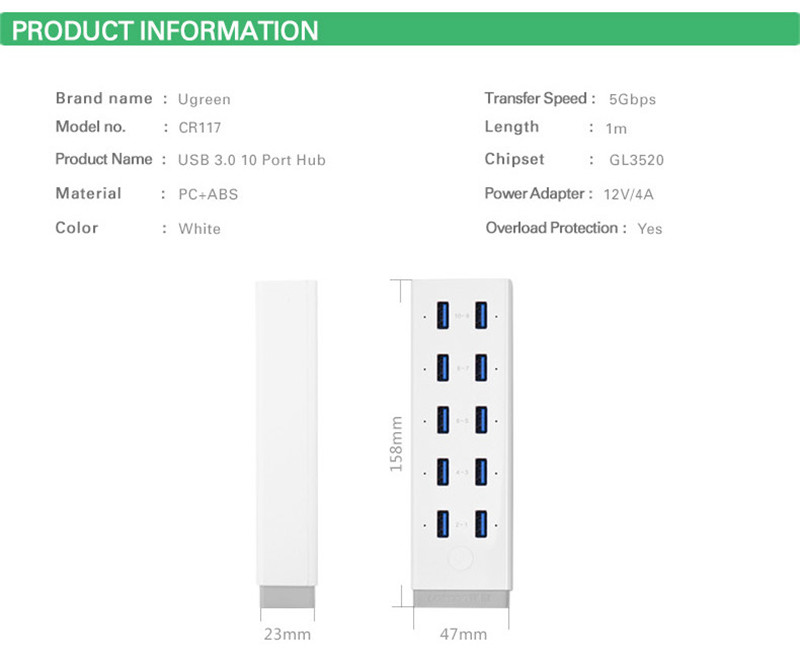Click the length value "1m"

click(x=616, y=129)
